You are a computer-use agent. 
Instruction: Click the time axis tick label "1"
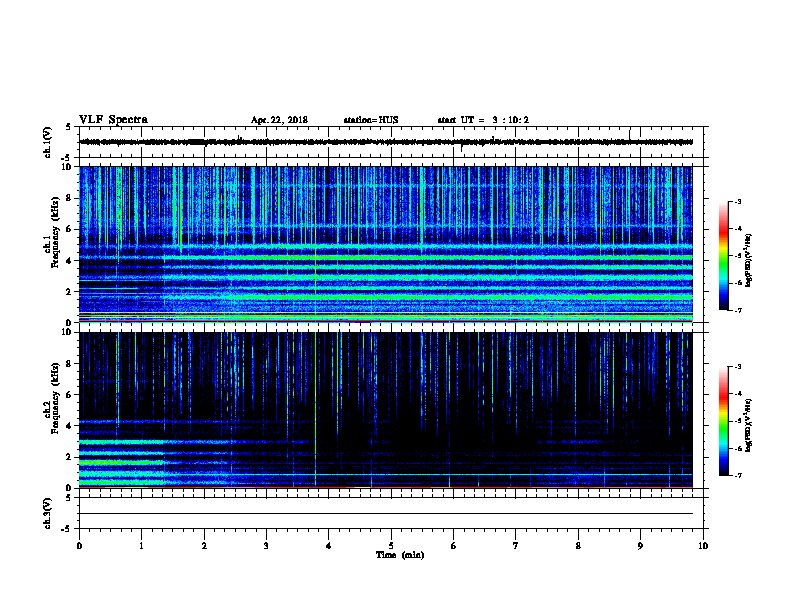click(141, 546)
